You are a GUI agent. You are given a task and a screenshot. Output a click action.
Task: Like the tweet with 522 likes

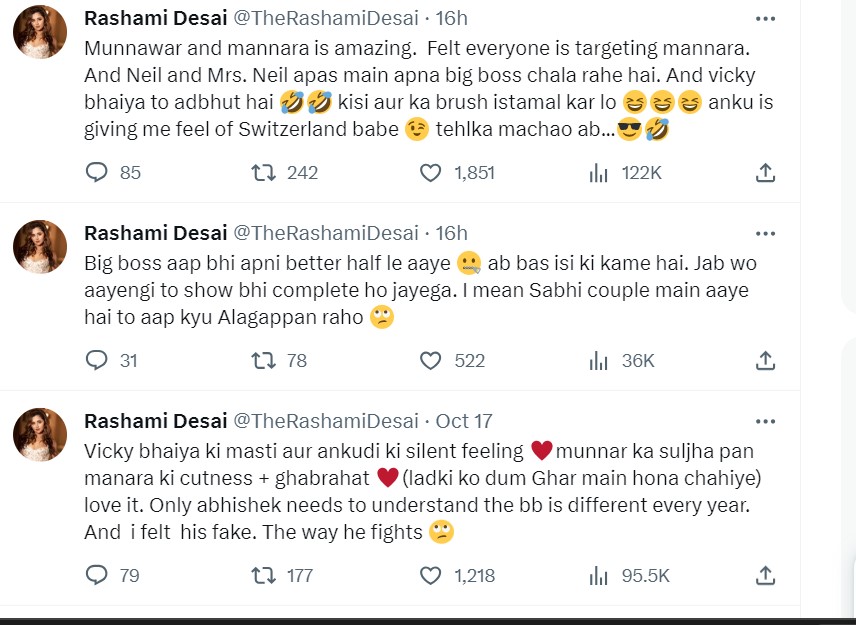pyautogui.click(x=430, y=360)
